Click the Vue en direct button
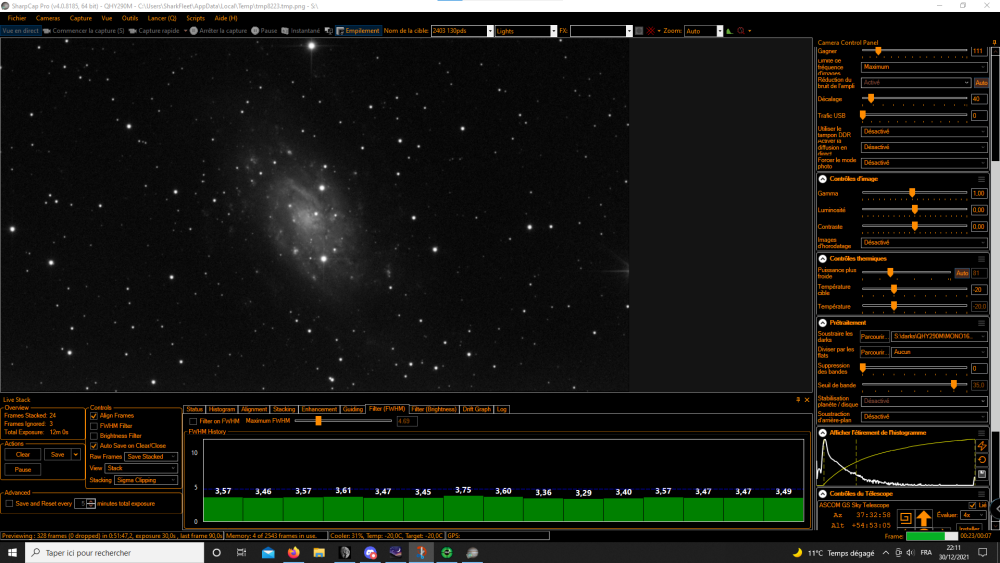The height and width of the screenshot is (563, 1000). [20, 31]
